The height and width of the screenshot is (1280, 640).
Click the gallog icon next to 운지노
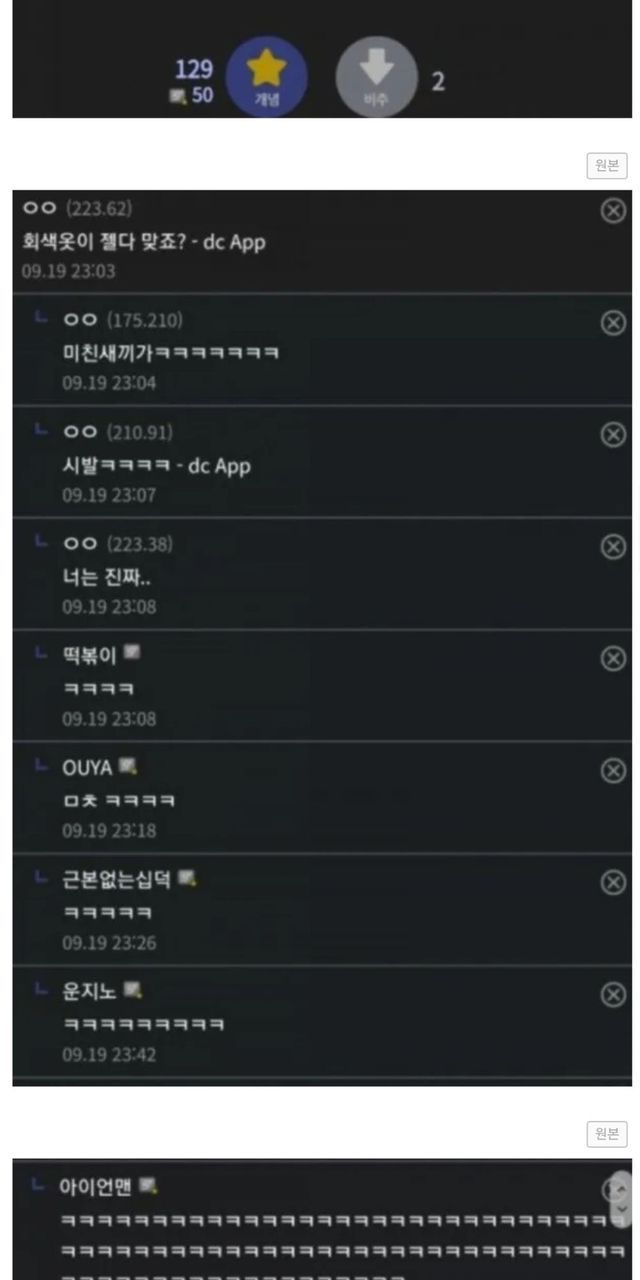pos(133,990)
